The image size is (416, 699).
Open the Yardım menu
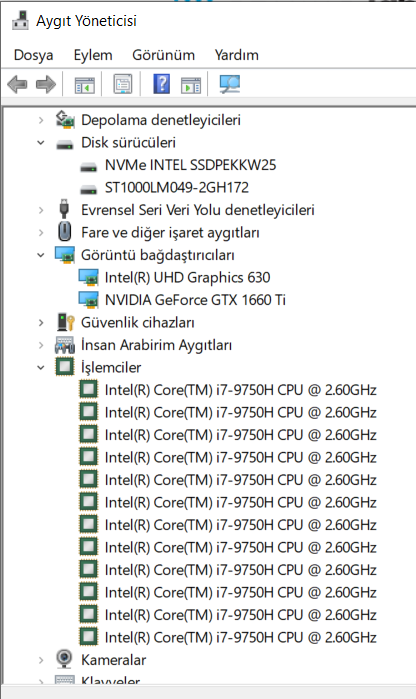pos(236,55)
